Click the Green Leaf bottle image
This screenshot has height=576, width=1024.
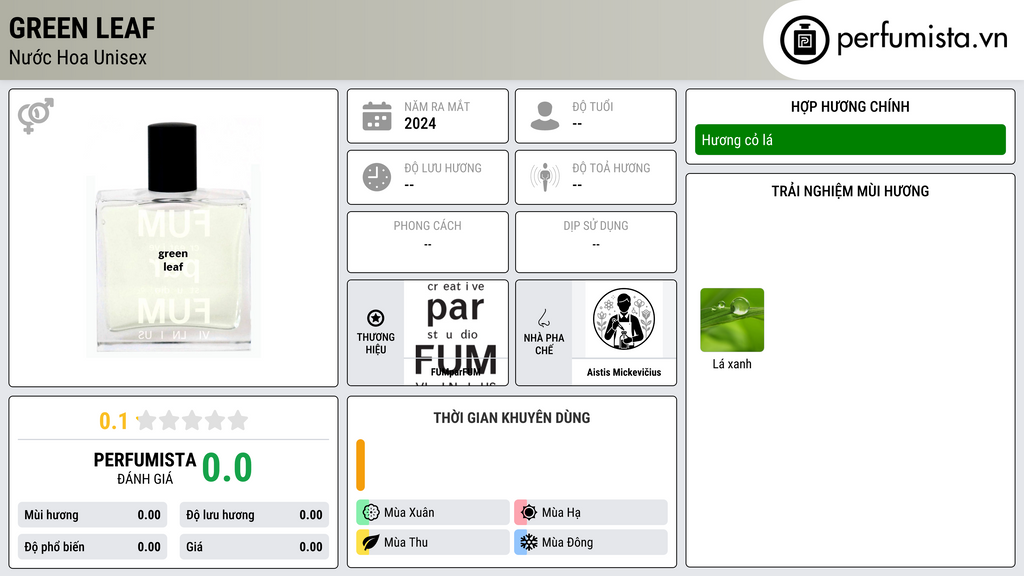(x=173, y=238)
